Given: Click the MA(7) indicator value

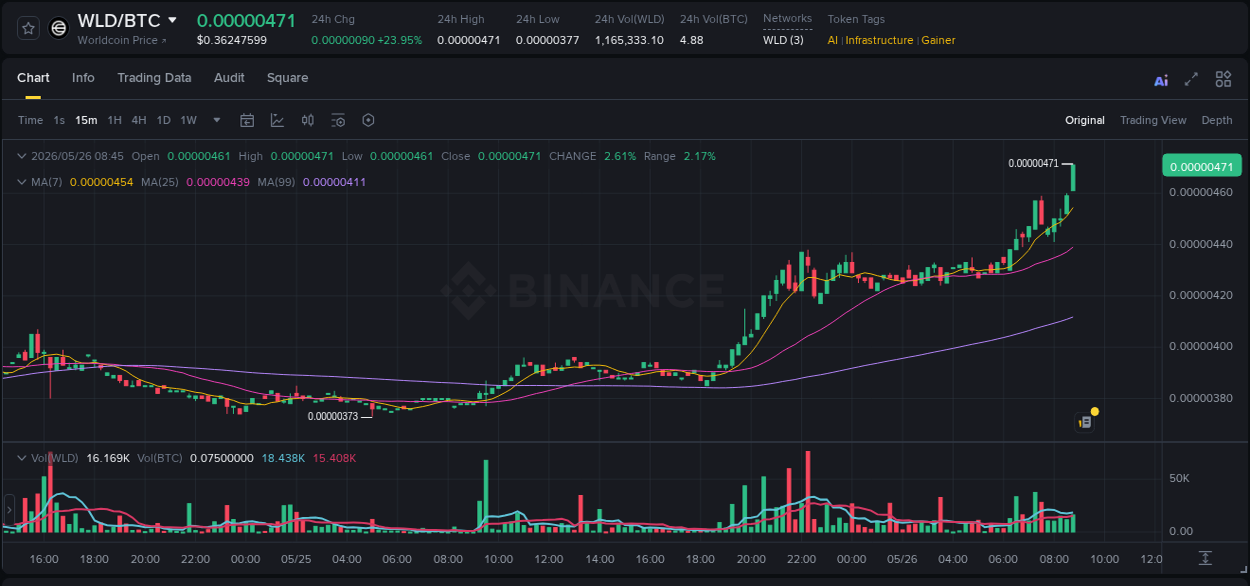Looking at the screenshot, I should (102, 182).
